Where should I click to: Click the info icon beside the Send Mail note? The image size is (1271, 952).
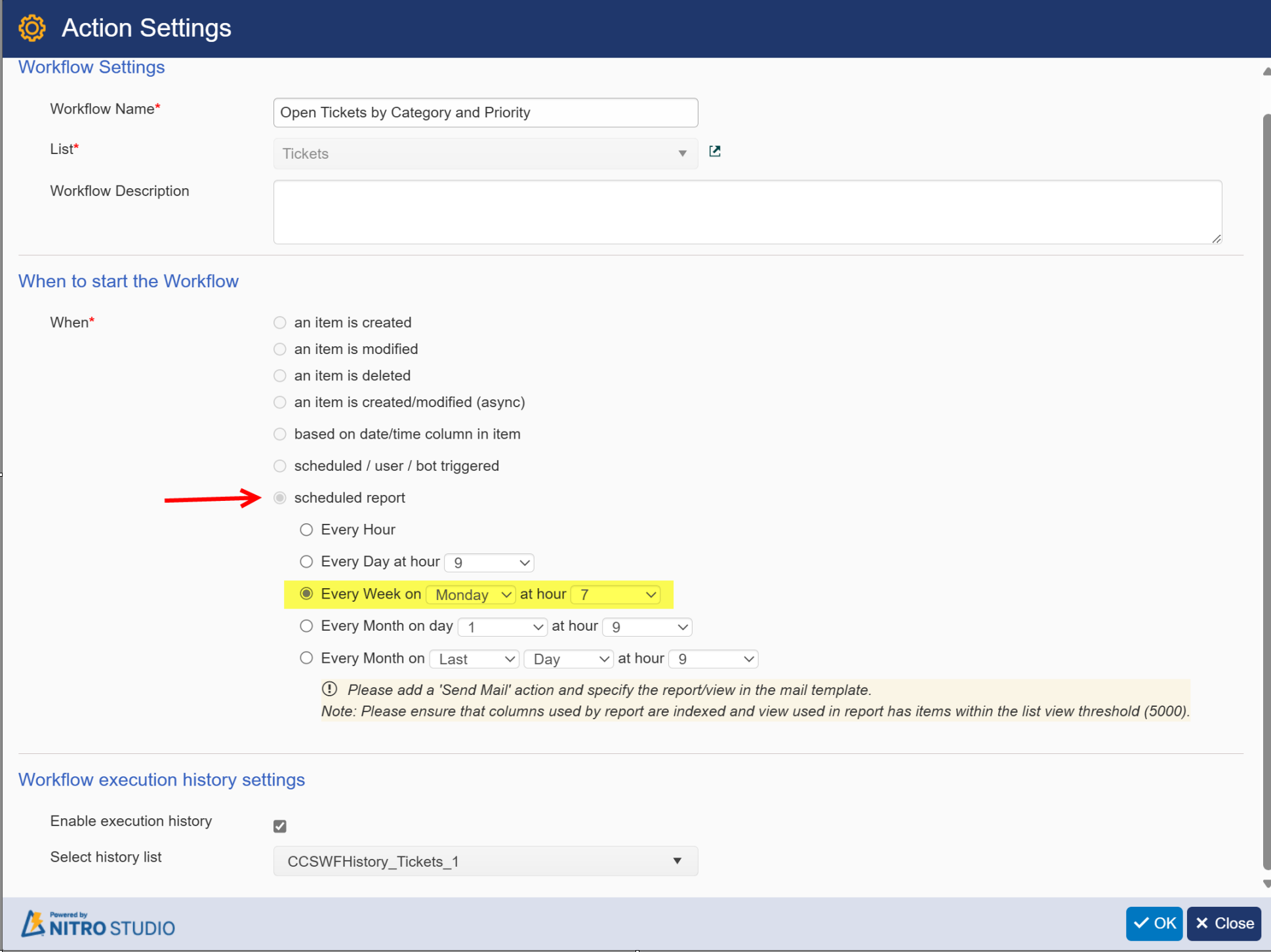[329, 689]
